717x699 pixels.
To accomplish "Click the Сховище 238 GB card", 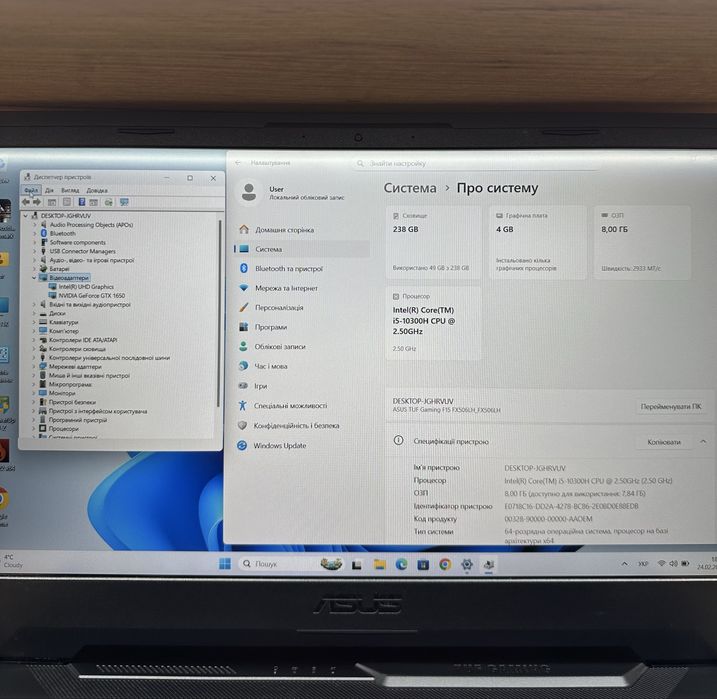I will point(433,242).
